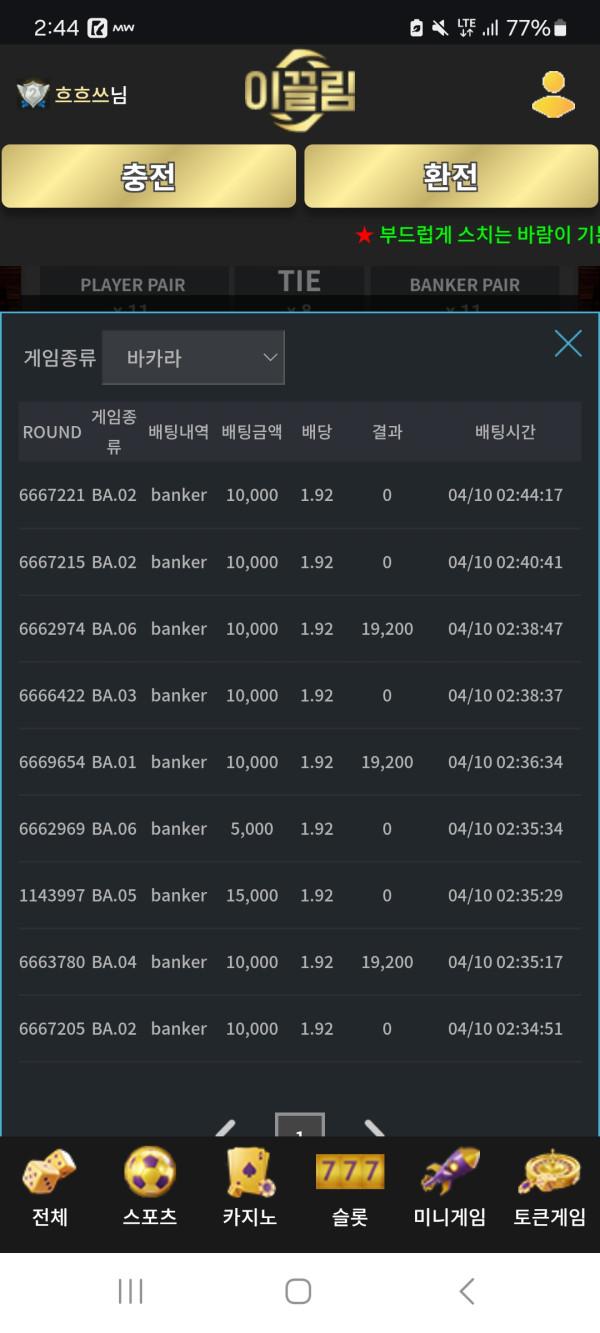Open the user profile icon
600x1333 pixels.
553,94
